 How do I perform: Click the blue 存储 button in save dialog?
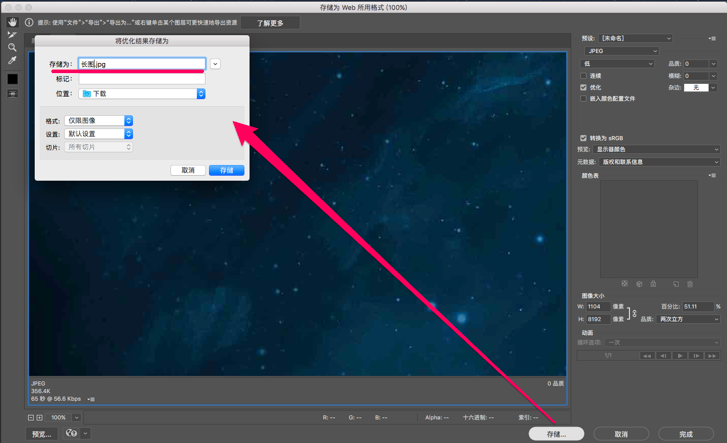click(227, 171)
